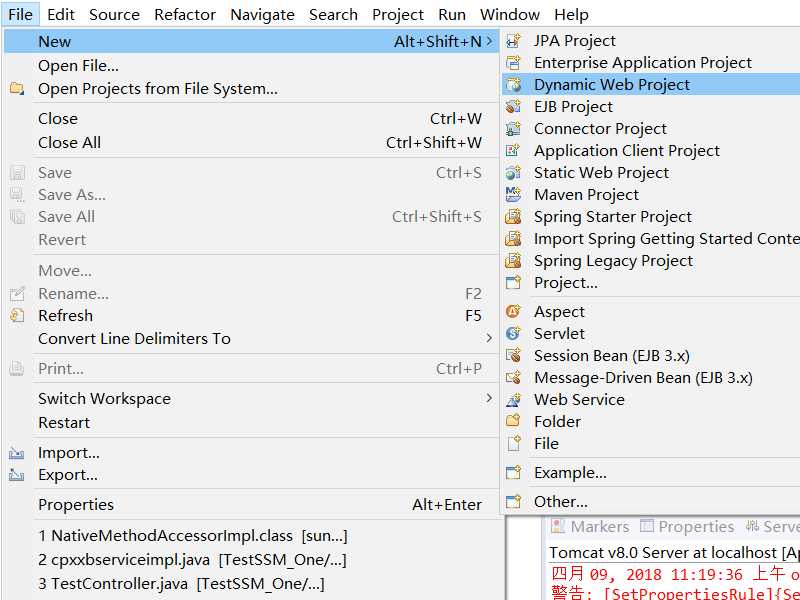
Task: Open the File menu
Action: 20,14
